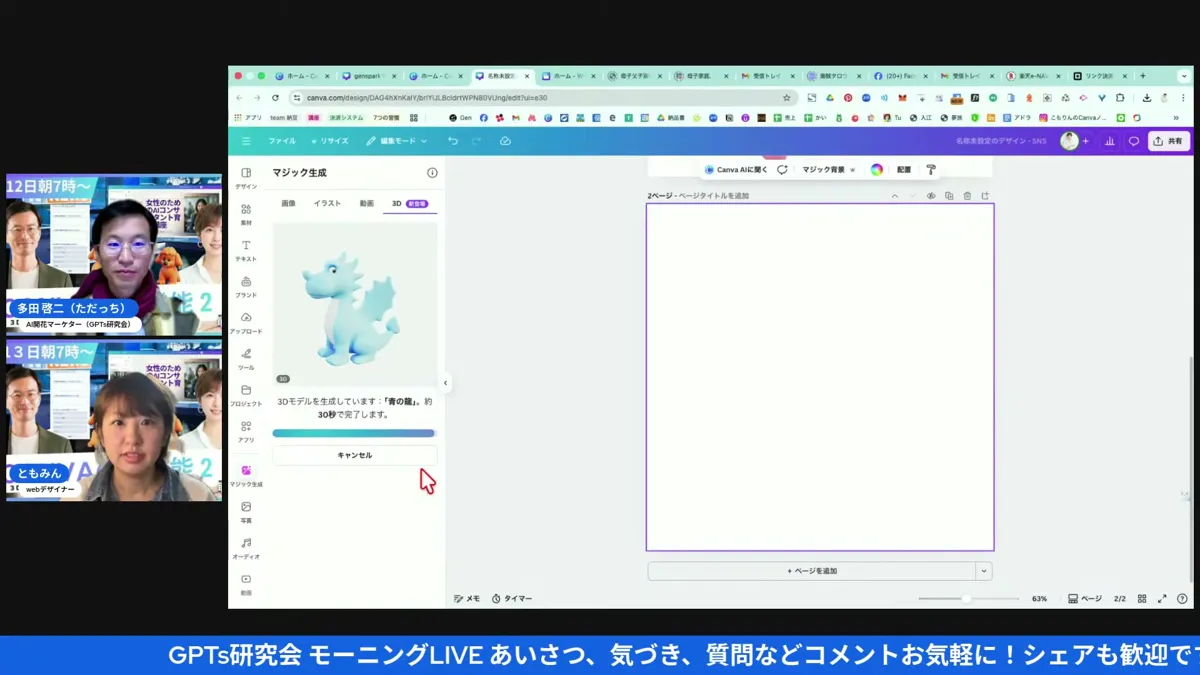Switch to the 動画 tab in マジック生成
Screen dimensions: 1200x675
pyautogui.click(x=367, y=203)
